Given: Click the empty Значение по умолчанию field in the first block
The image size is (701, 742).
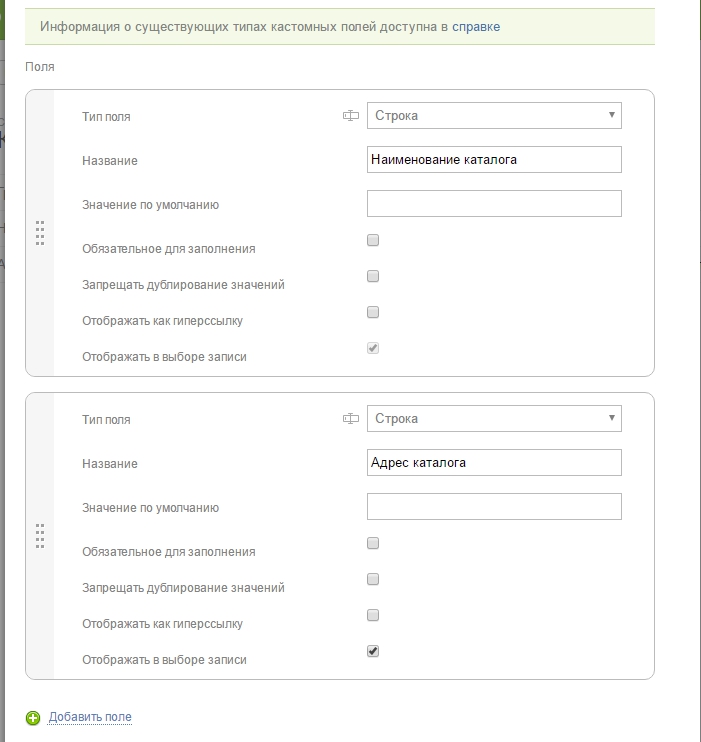Looking at the screenshot, I should click(x=494, y=204).
